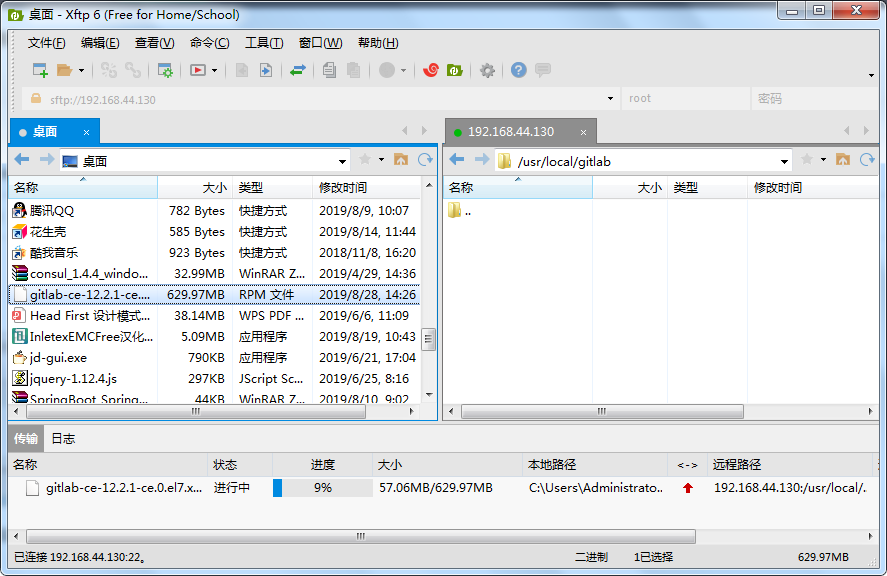
Task: Click the home folder icon in remote pane
Action: pyautogui.click(x=843, y=160)
